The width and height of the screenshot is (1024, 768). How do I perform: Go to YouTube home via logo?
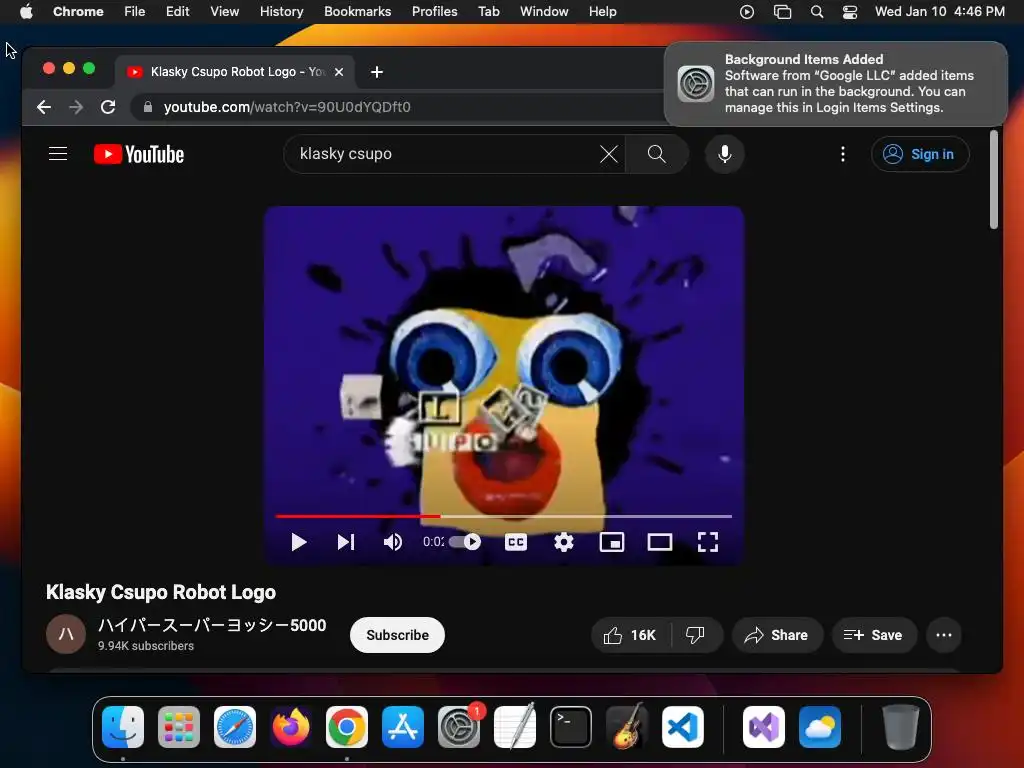pos(139,154)
